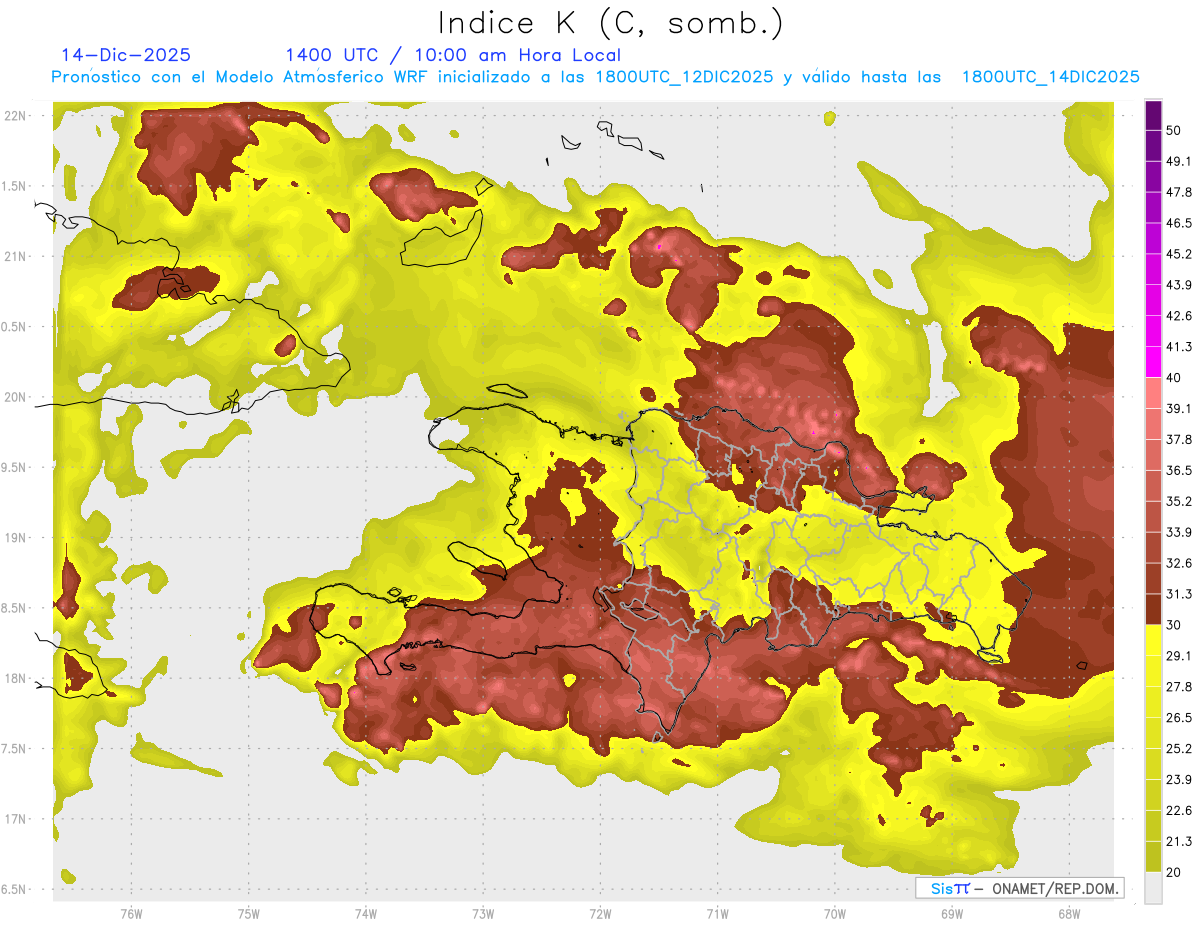Click the magenta colorbar segment between 40 and 41.3

pos(1153,362)
